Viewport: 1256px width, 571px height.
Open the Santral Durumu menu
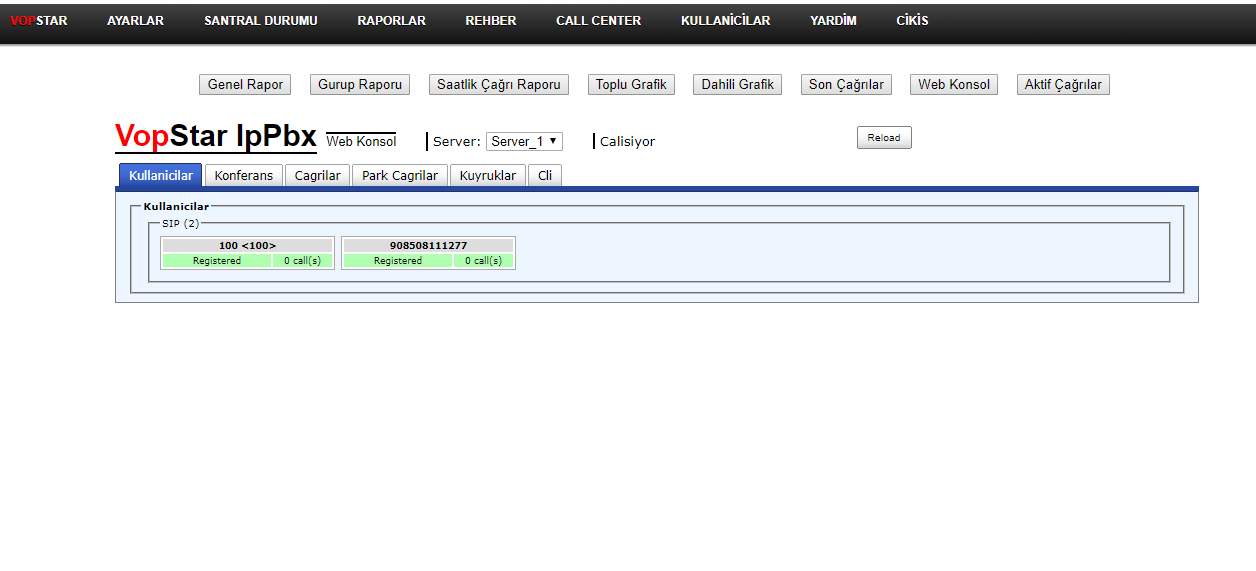[x=260, y=20]
